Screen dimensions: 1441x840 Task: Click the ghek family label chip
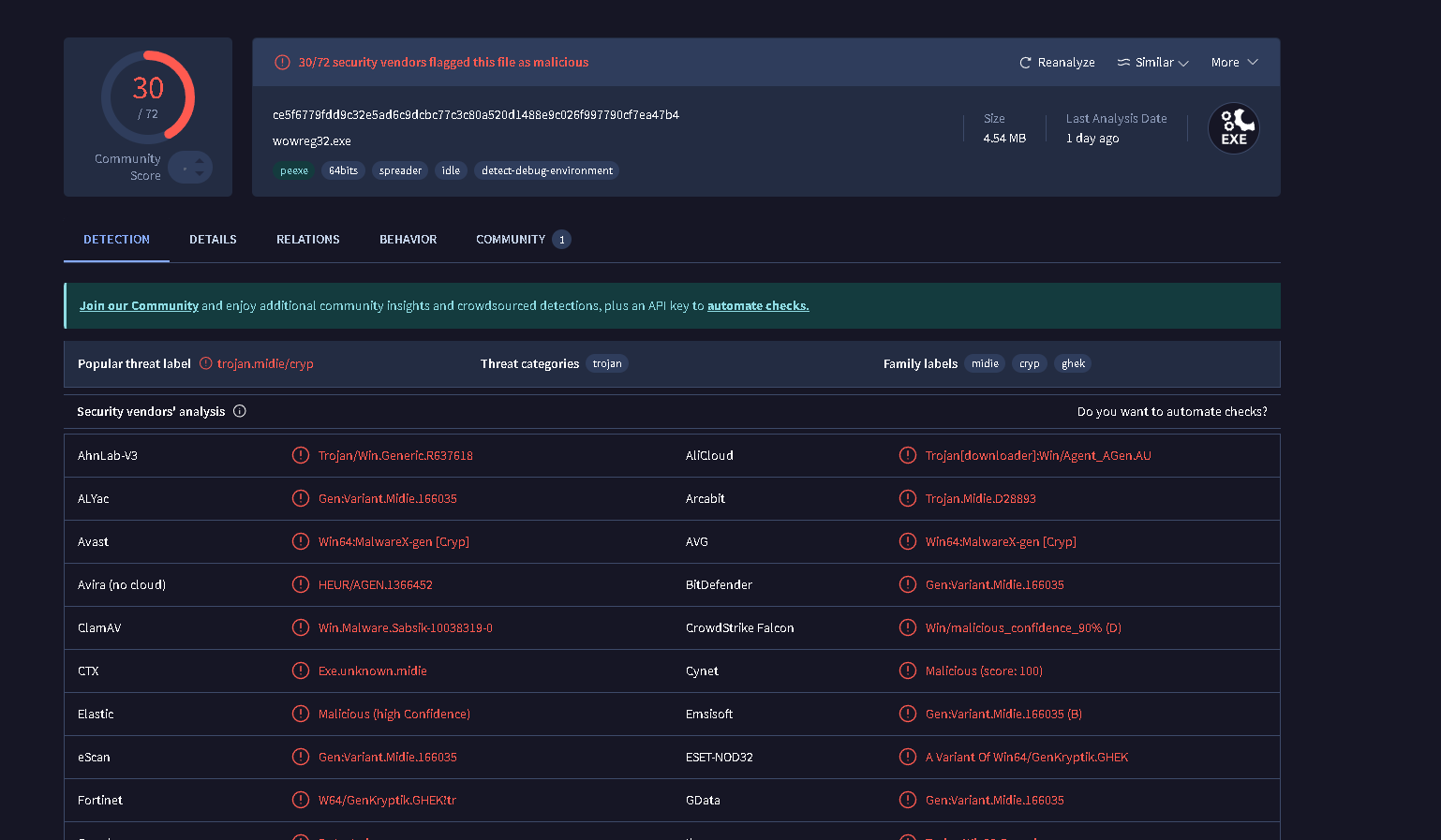coord(1073,364)
